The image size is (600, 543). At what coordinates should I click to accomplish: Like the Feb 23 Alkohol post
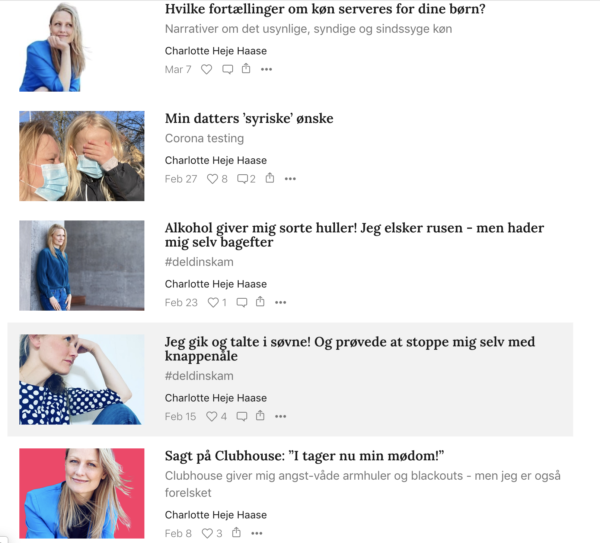pyautogui.click(x=217, y=302)
